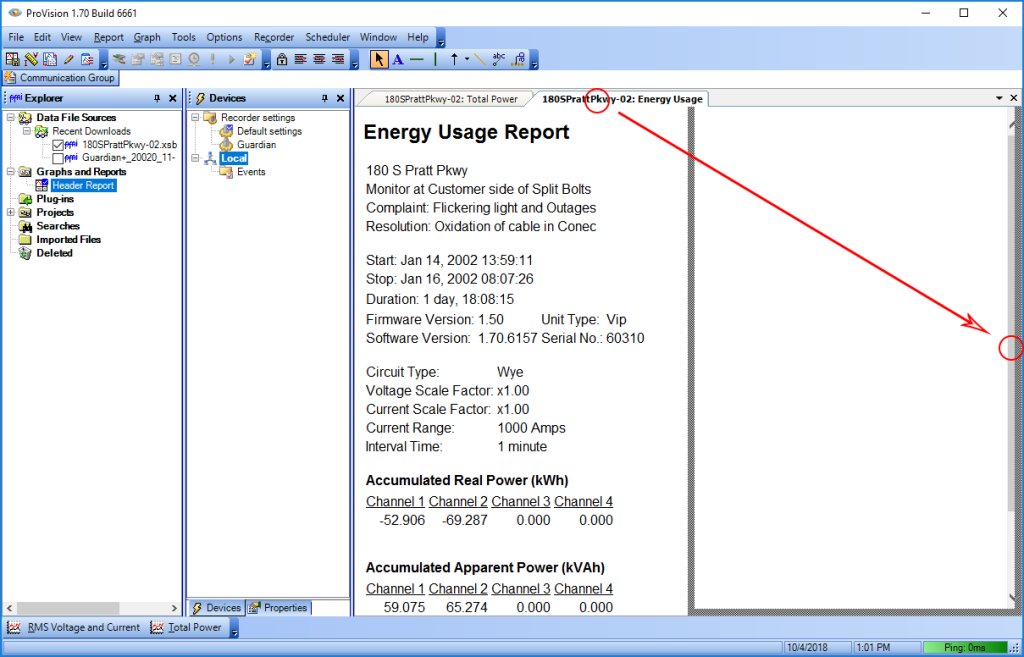The image size is (1024, 657).
Task: Click the ruler measurement icon in toolbar
Action: click(30, 59)
